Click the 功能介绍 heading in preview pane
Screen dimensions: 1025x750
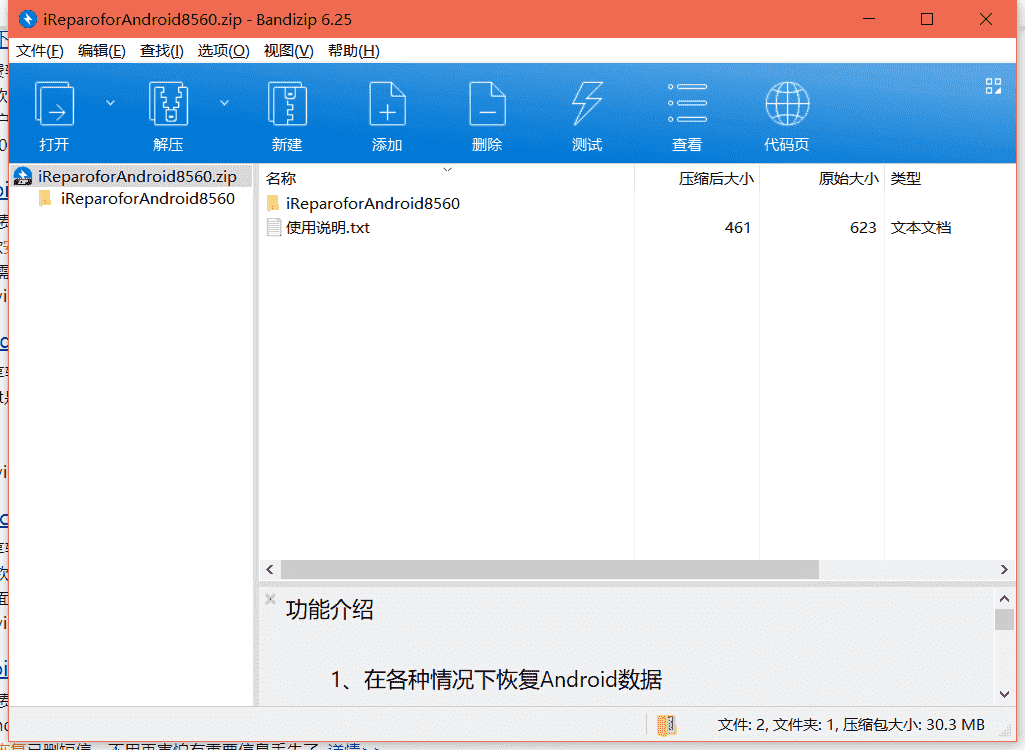pos(329,610)
